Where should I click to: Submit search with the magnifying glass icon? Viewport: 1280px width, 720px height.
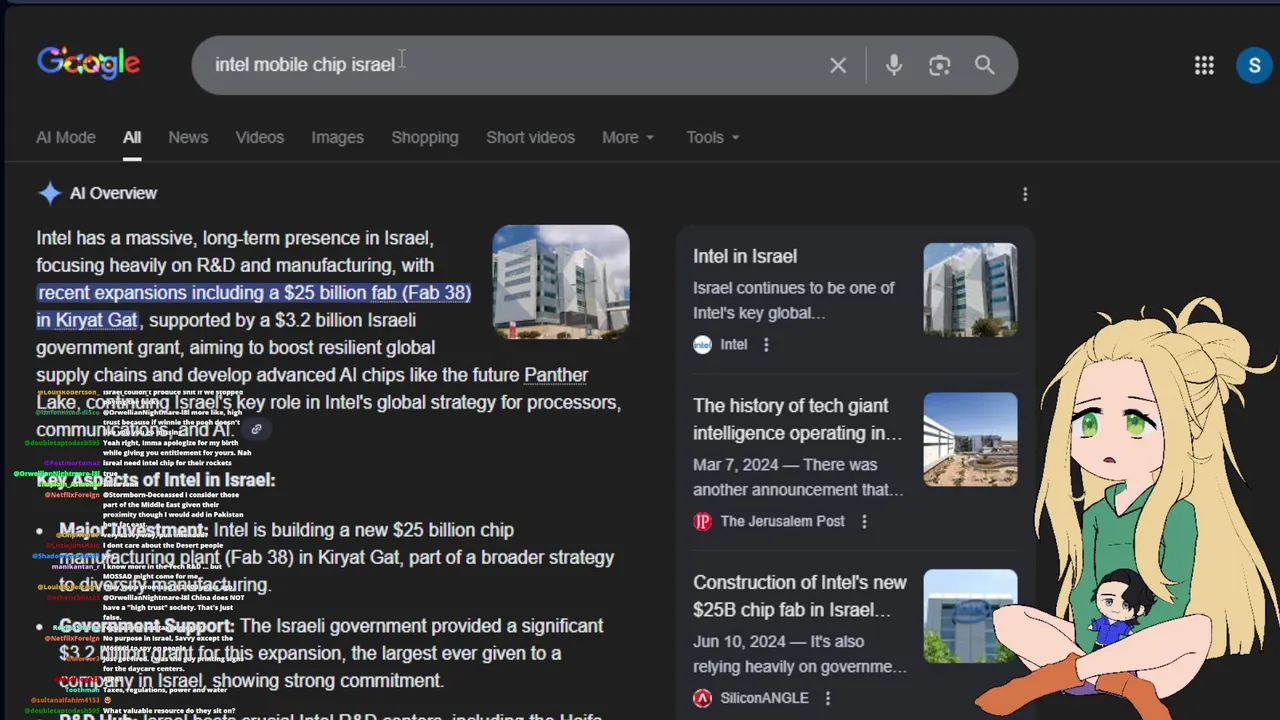985,65
